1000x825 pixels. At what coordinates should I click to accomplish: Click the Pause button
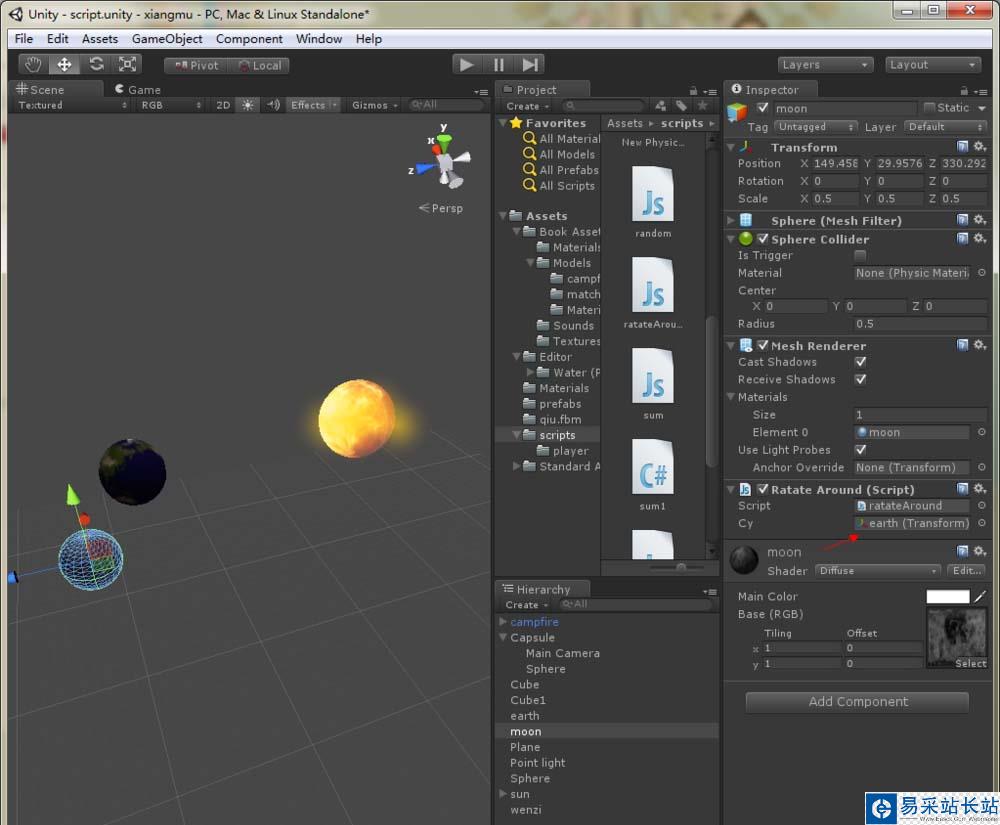pos(499,65)
